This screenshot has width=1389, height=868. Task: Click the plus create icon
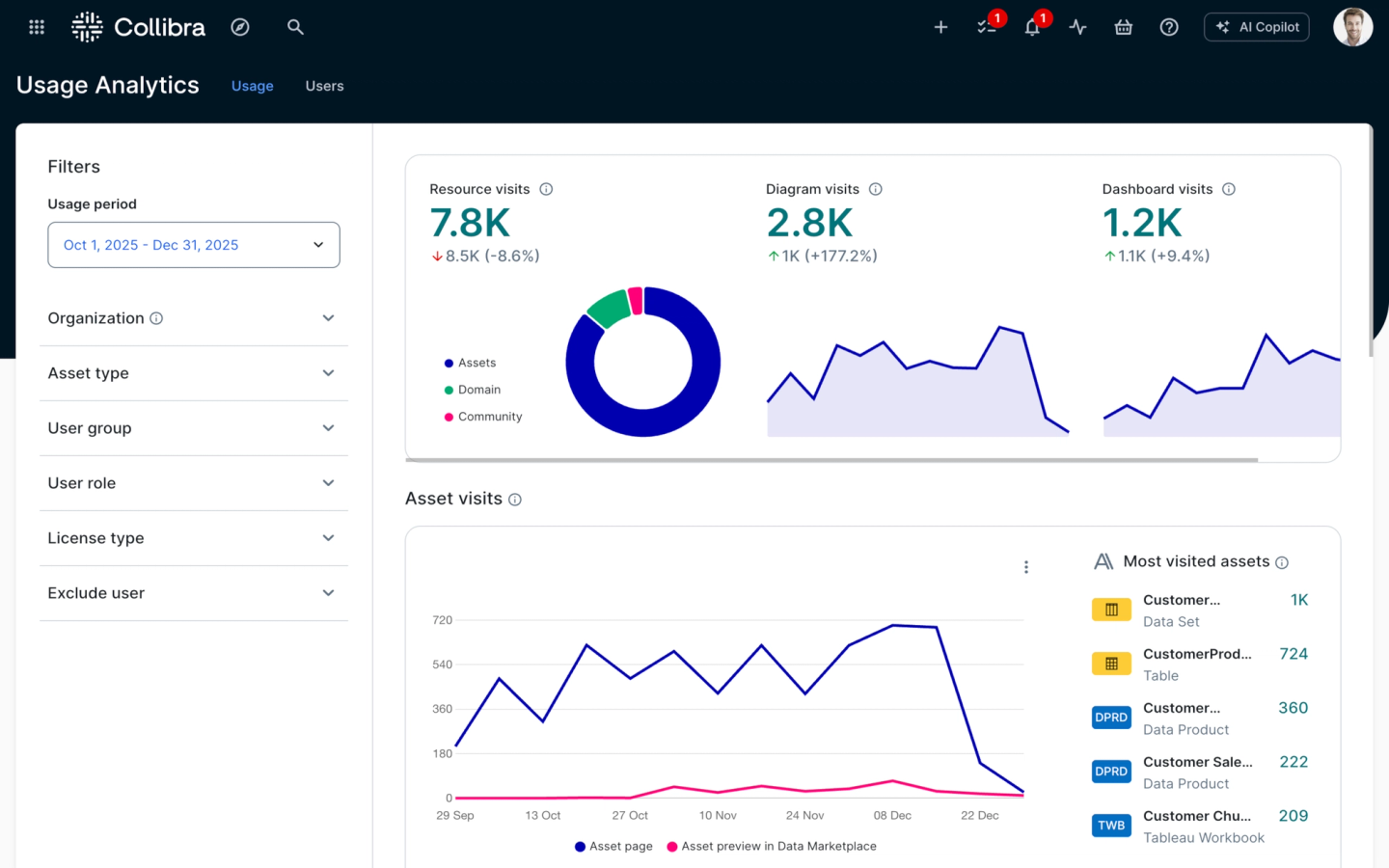coord(940,27)
